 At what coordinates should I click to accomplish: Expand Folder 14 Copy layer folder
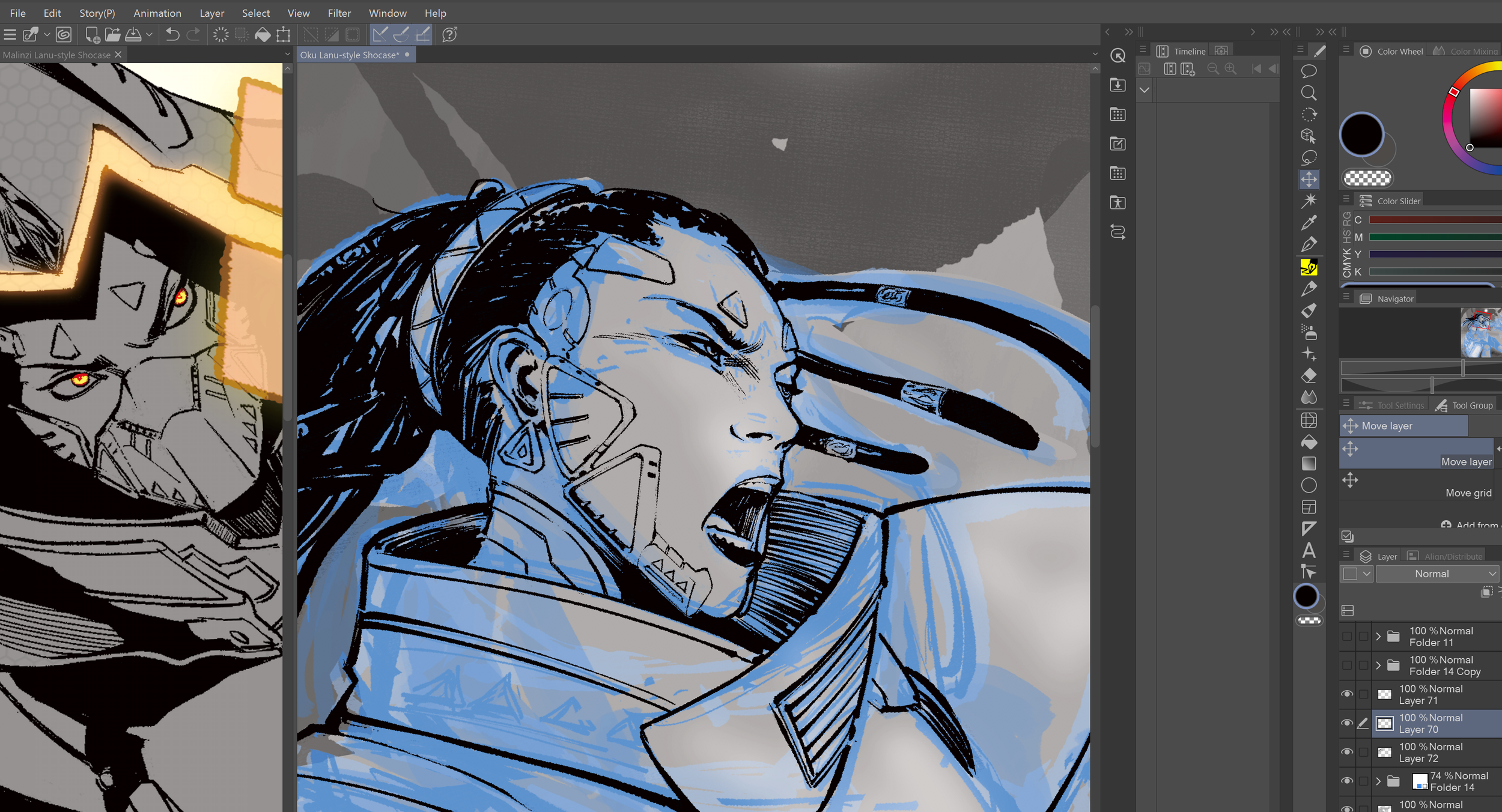pyautogui.click(x=1378, y=665)
